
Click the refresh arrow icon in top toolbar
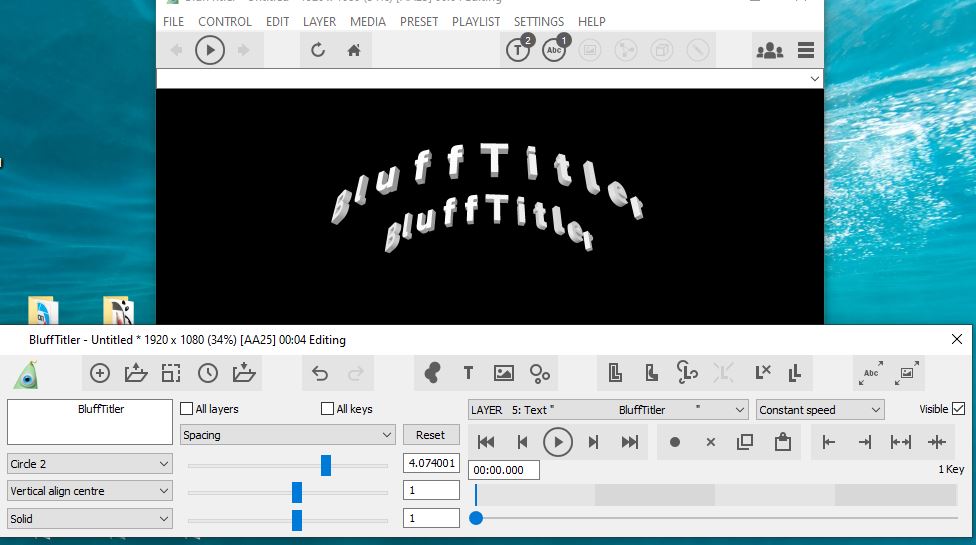[x=318, y=50]
